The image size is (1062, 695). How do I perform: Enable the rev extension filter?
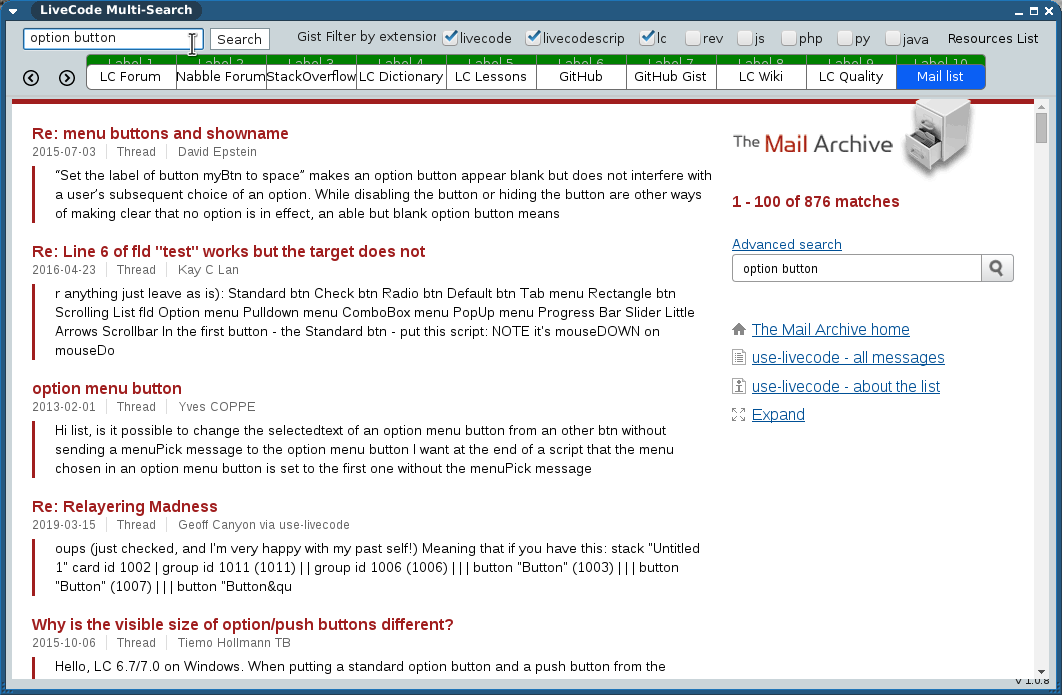(x=693, y=39)
